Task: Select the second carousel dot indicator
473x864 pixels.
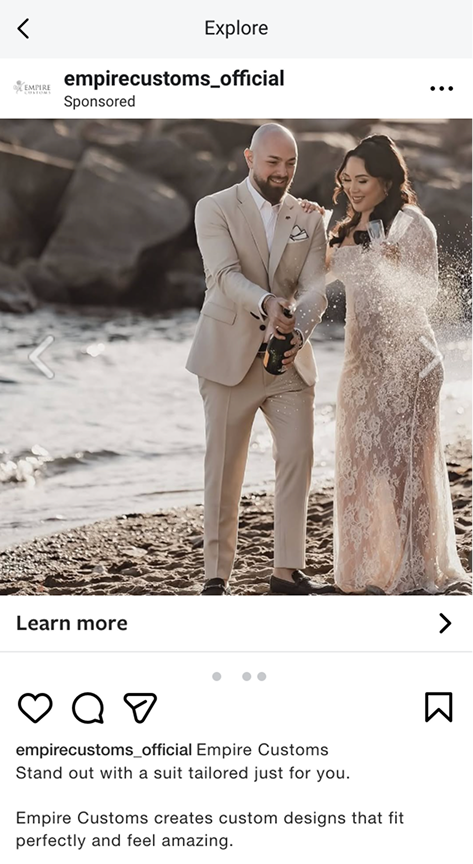Action: click(x=246, y=676)
